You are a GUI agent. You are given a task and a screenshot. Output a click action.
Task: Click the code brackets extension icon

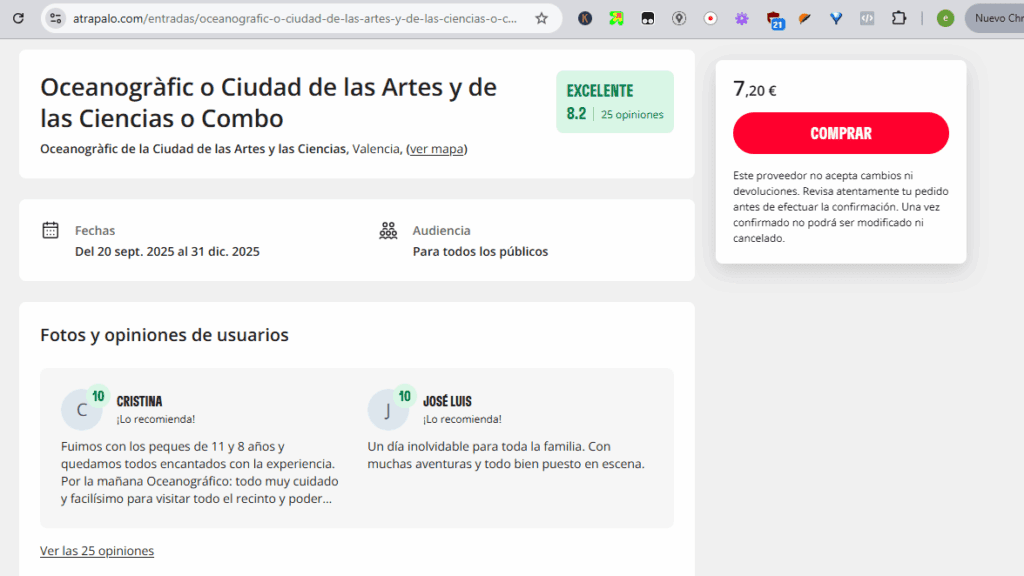(x=867, y=18)
